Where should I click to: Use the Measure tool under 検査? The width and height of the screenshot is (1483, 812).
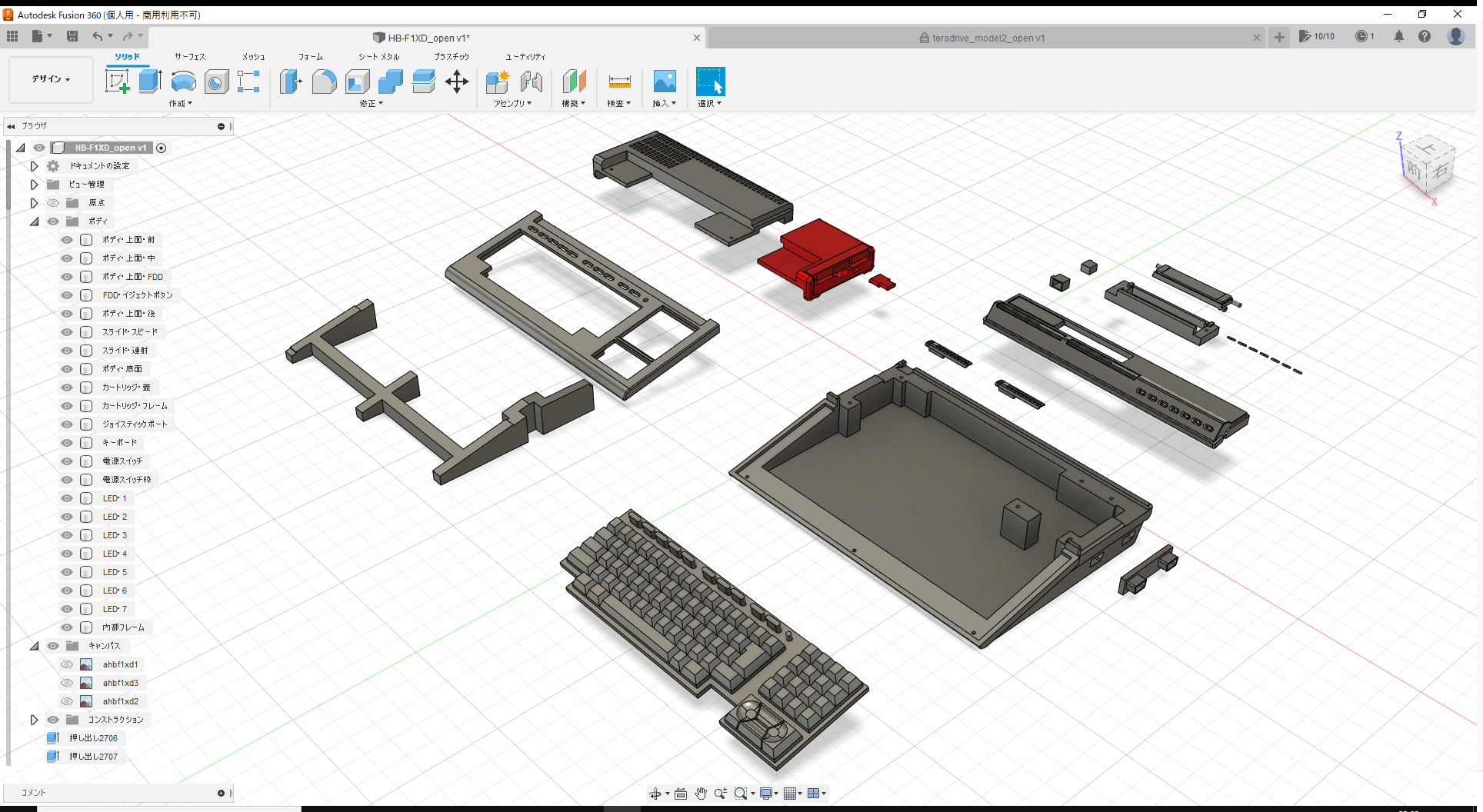[619, 81]
